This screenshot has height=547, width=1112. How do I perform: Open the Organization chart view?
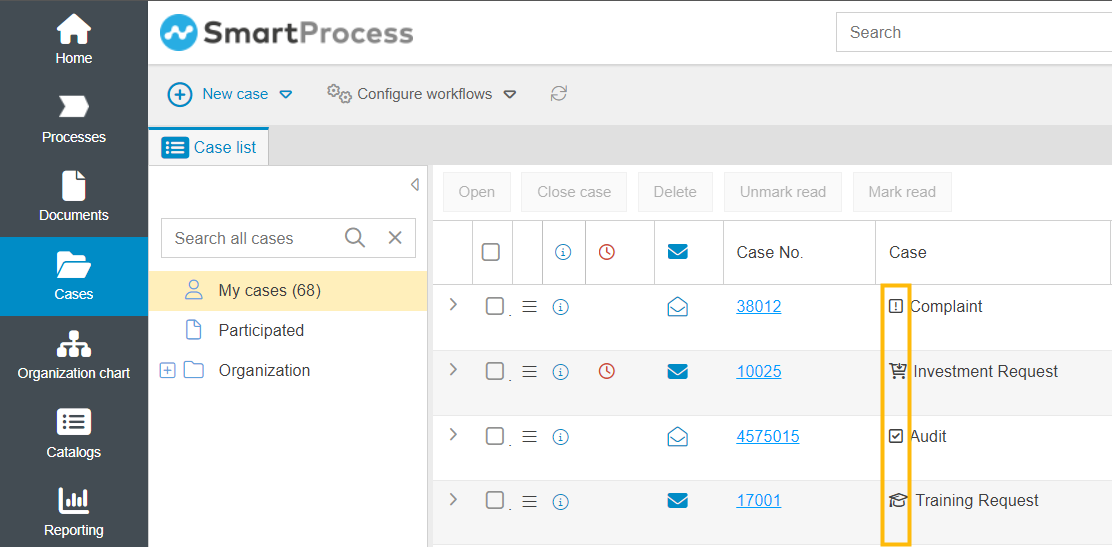74,355
